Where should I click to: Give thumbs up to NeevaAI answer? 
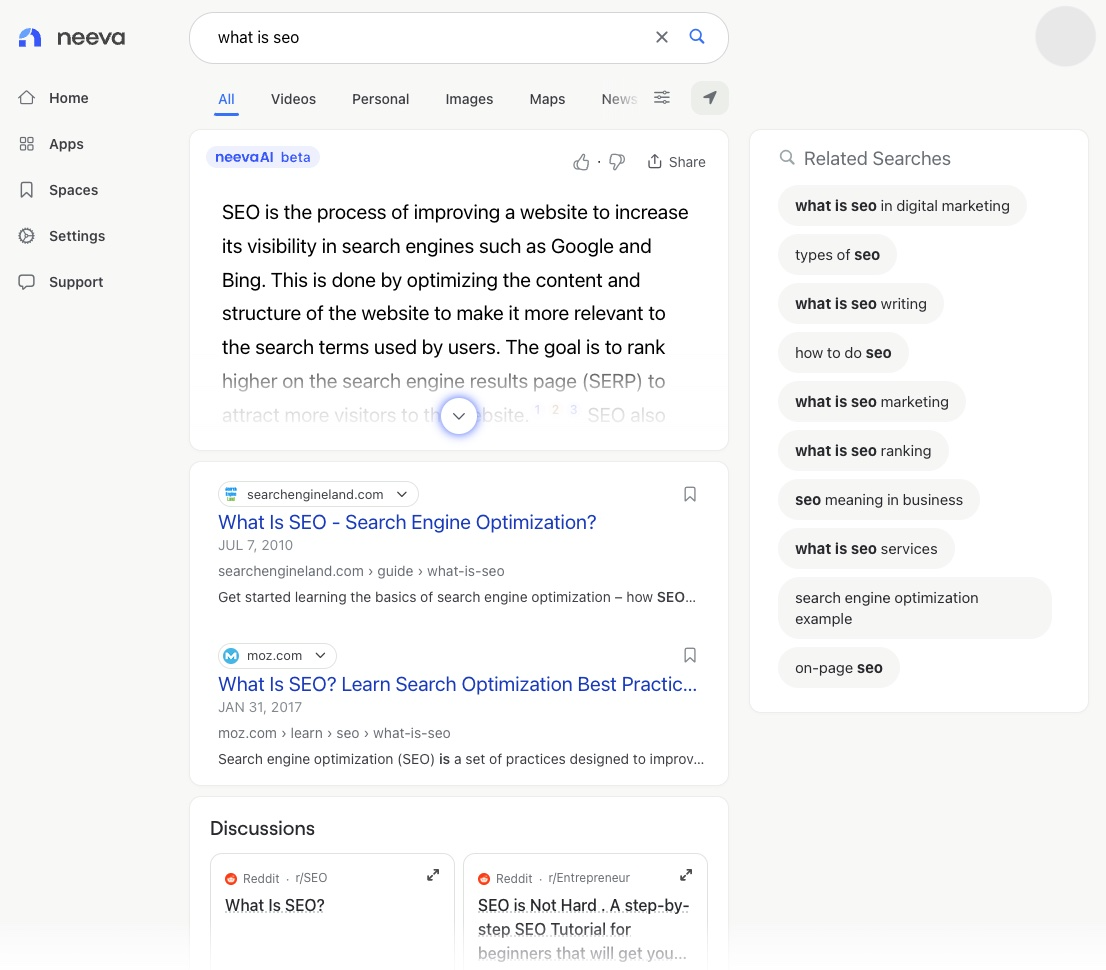pyautogui.click(x=581, y=162)
